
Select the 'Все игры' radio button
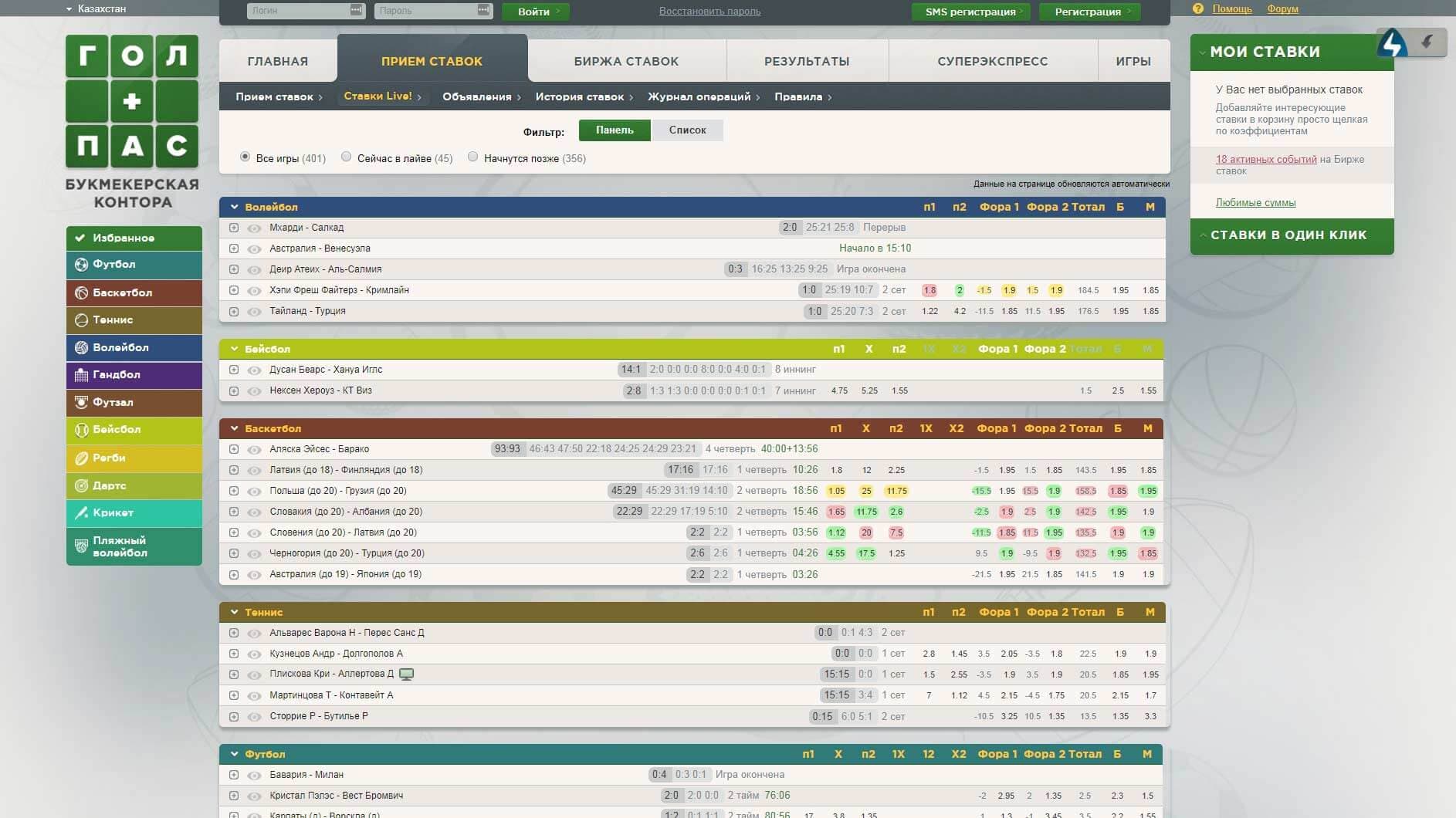pos(245,157)
